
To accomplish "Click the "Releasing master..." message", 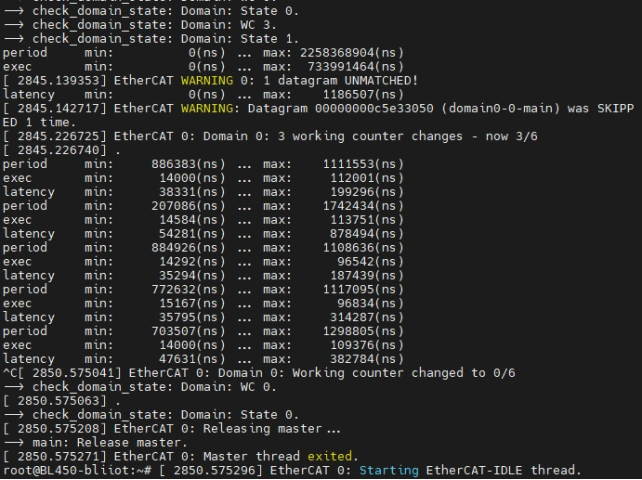I will (x=272, y=428).
